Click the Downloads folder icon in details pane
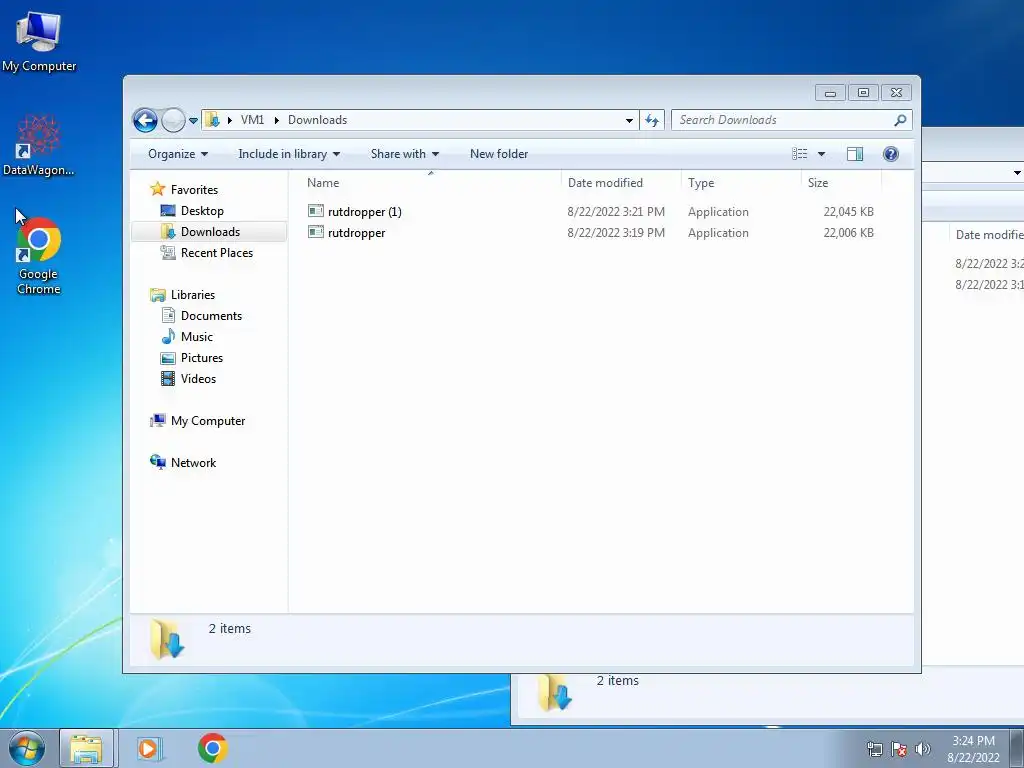1024x768 pixels. [x=168, y=639]
